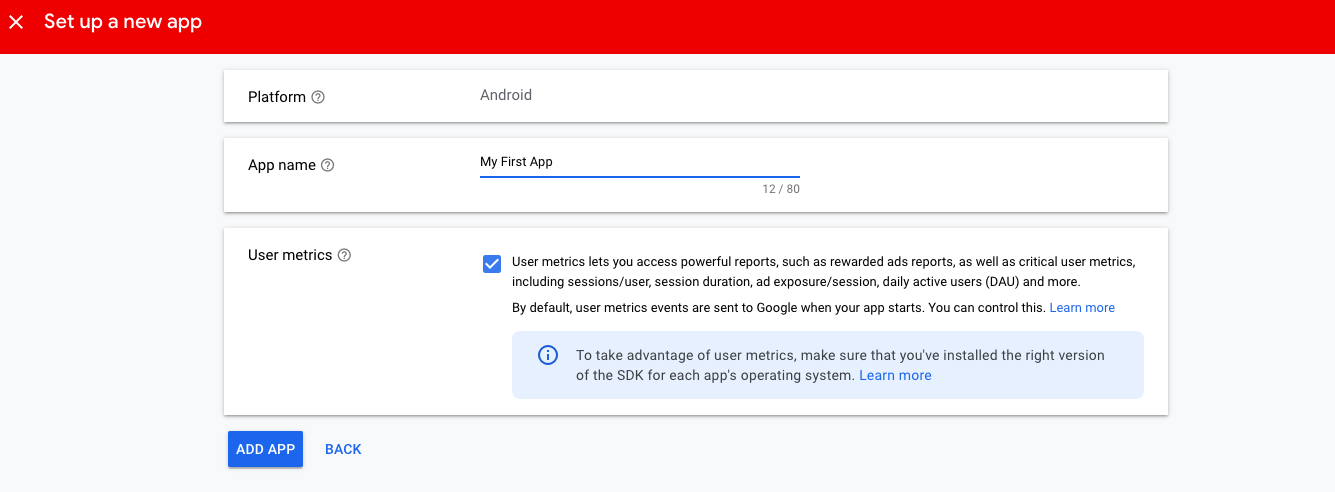Go back with the BACK button
The height and width of the screenshot is (492, 1335).
pyautogui.click(x=343, y=449)
